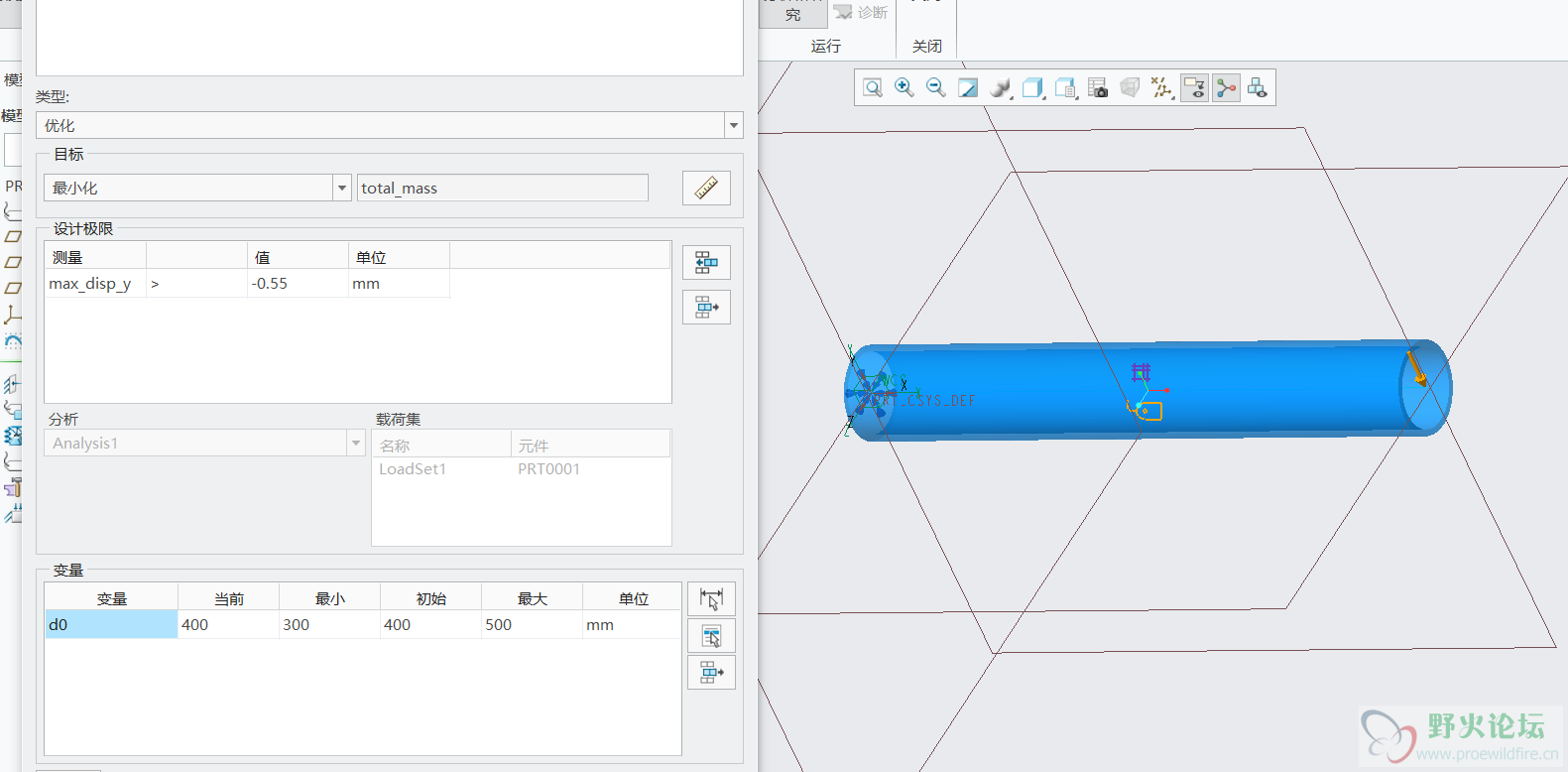The image size is (1568, 772).
Task: Click the table with camera icon
Action: (x=1098, y=88)
